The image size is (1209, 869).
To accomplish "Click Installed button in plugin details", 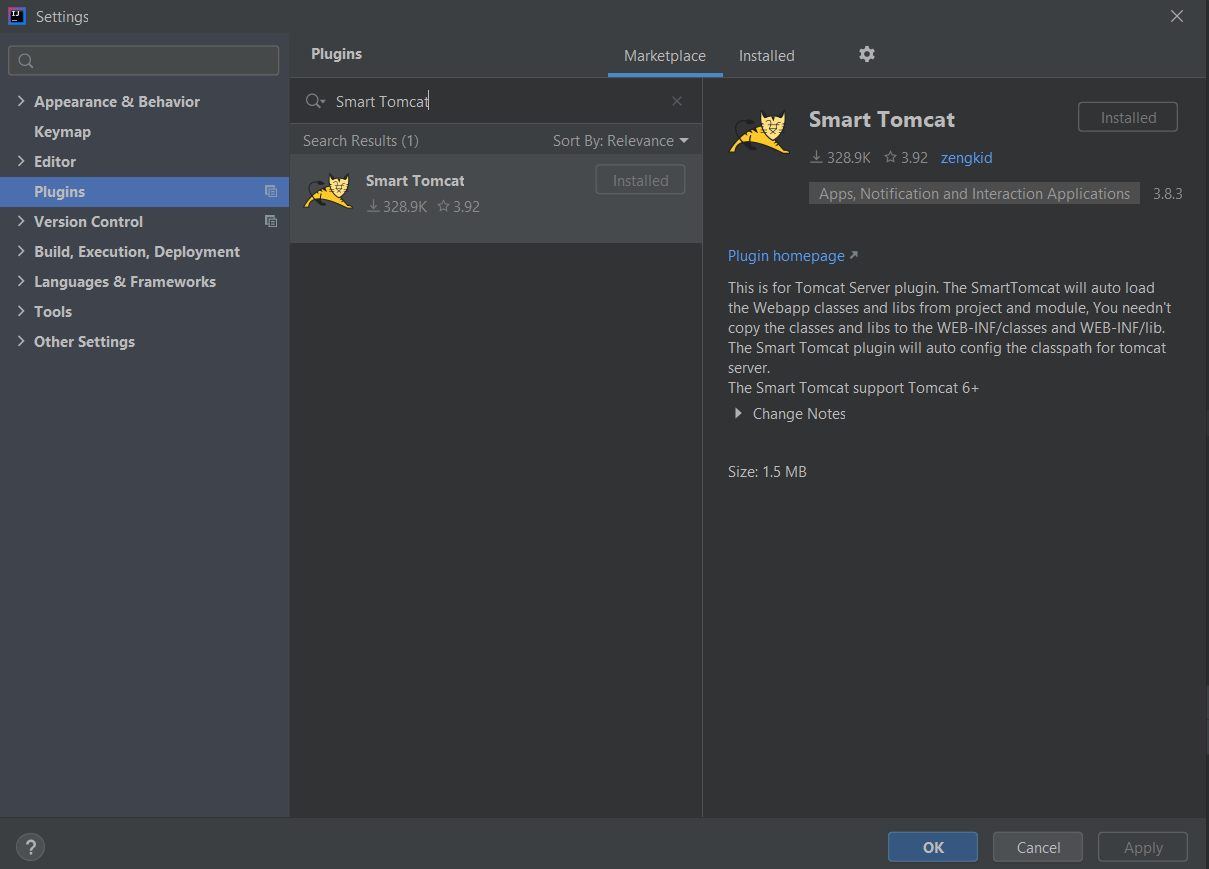I will click(x=1128, y=117).
